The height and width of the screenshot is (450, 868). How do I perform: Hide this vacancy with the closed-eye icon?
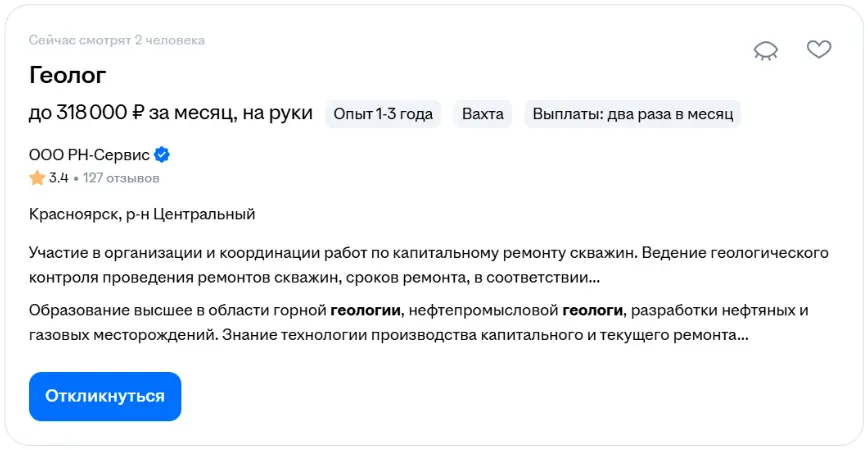click(x=766, y=50)
